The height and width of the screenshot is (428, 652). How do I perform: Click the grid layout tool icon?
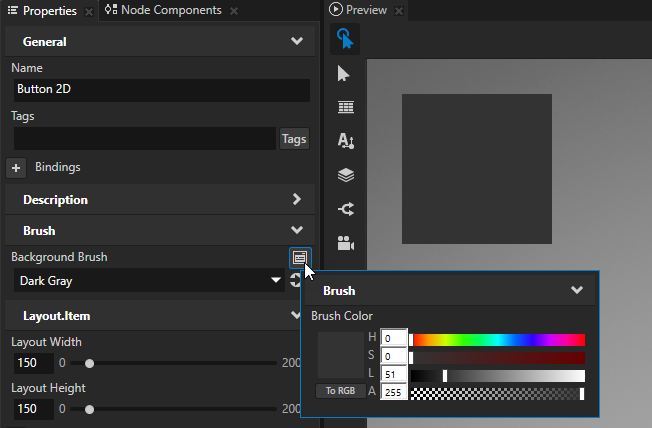345,107
